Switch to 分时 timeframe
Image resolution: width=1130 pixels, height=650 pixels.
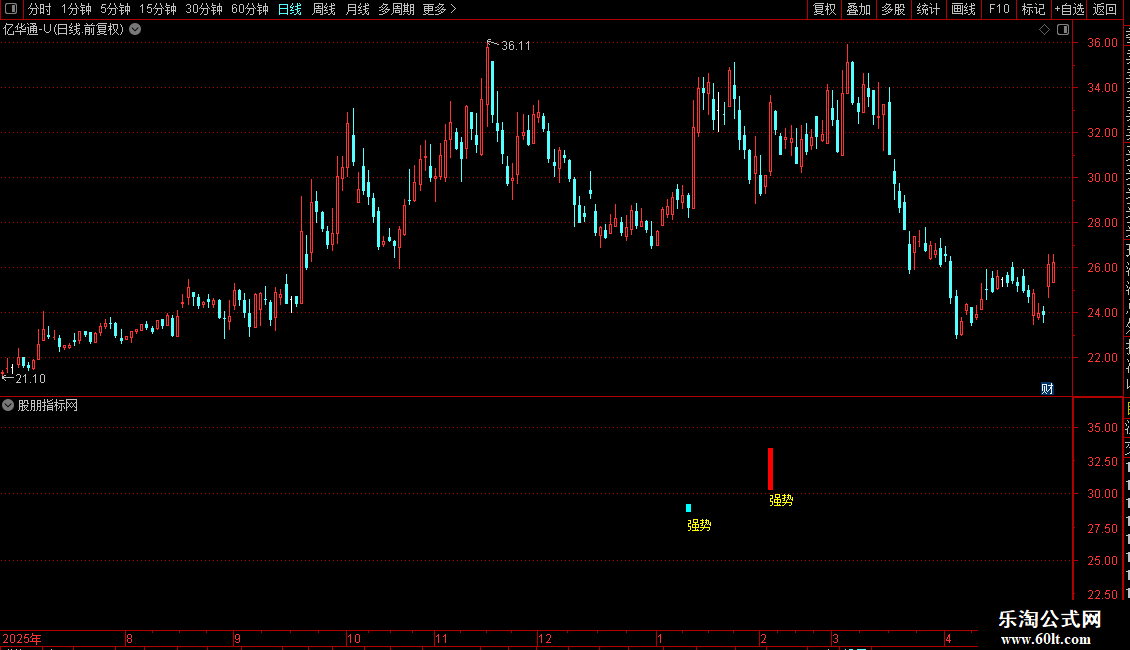tap(40, 9)
